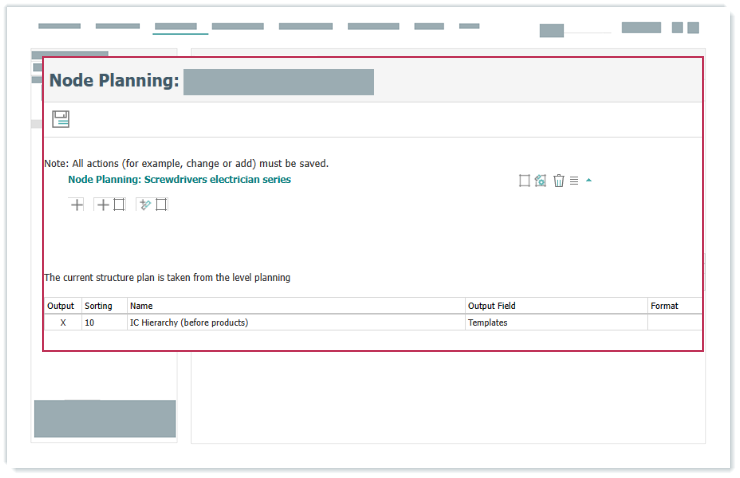
Task: Click the Output column header
Action: coord(61,306)
